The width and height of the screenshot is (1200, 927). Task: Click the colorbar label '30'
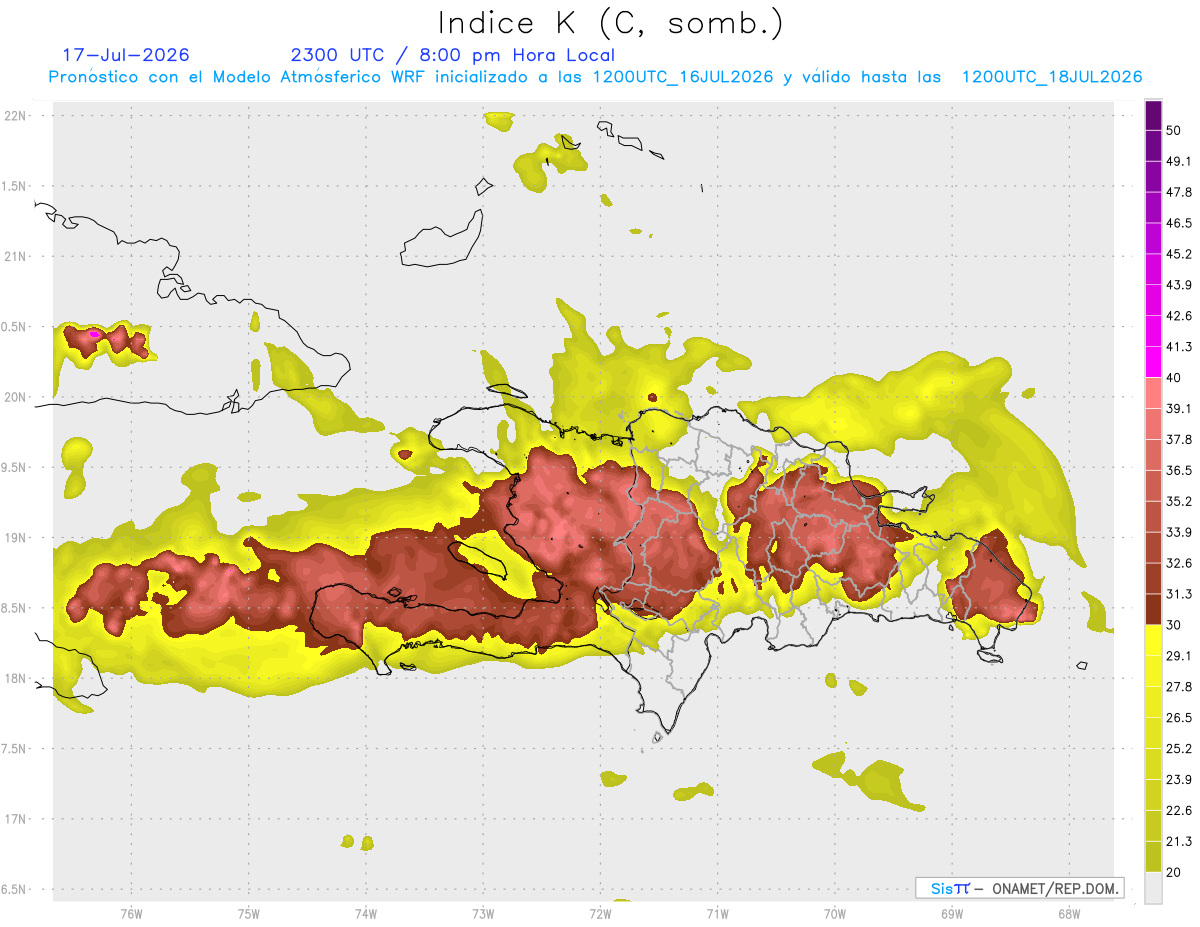click(1173, 625)
